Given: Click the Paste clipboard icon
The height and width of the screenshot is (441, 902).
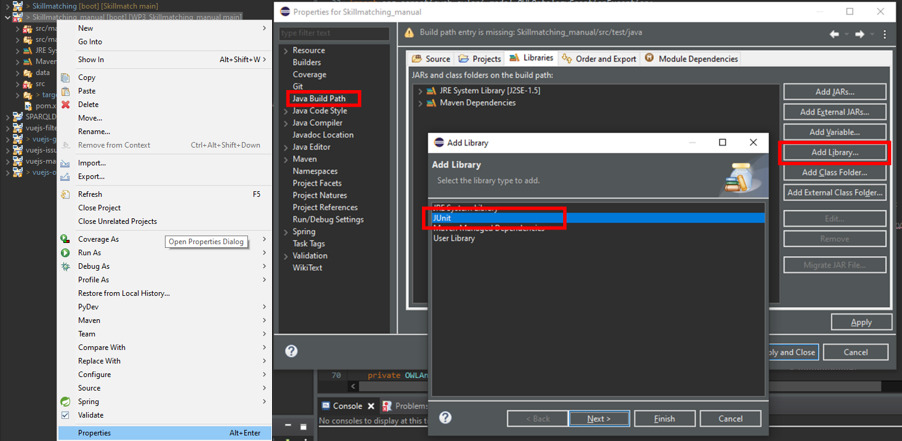Looking at the screenshot, I should pos(66,91).
